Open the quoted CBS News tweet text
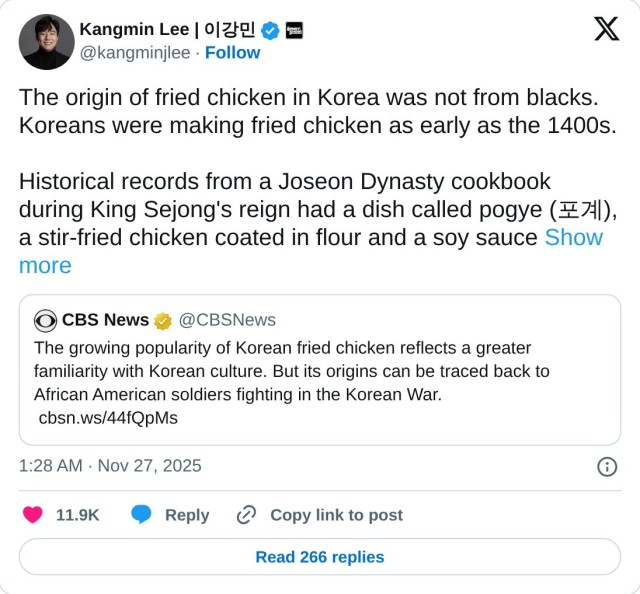The height and width of the screenshot is (594, 640). tap(291, 371)
